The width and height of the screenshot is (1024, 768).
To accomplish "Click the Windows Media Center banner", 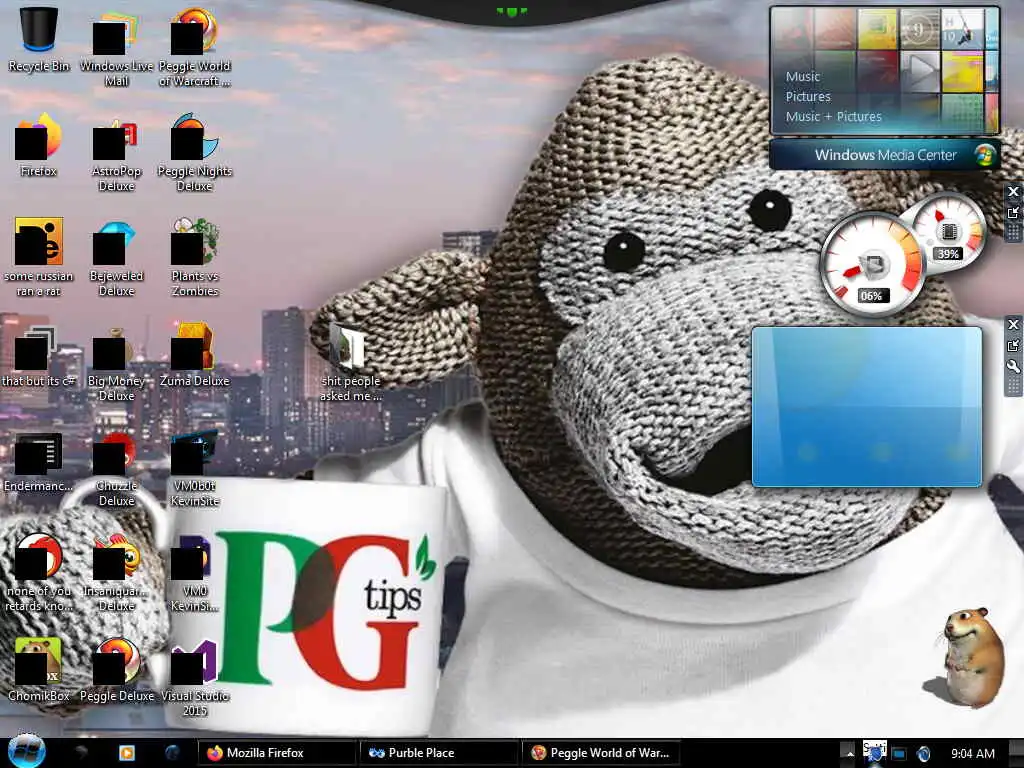I will (x=885, y=155).
